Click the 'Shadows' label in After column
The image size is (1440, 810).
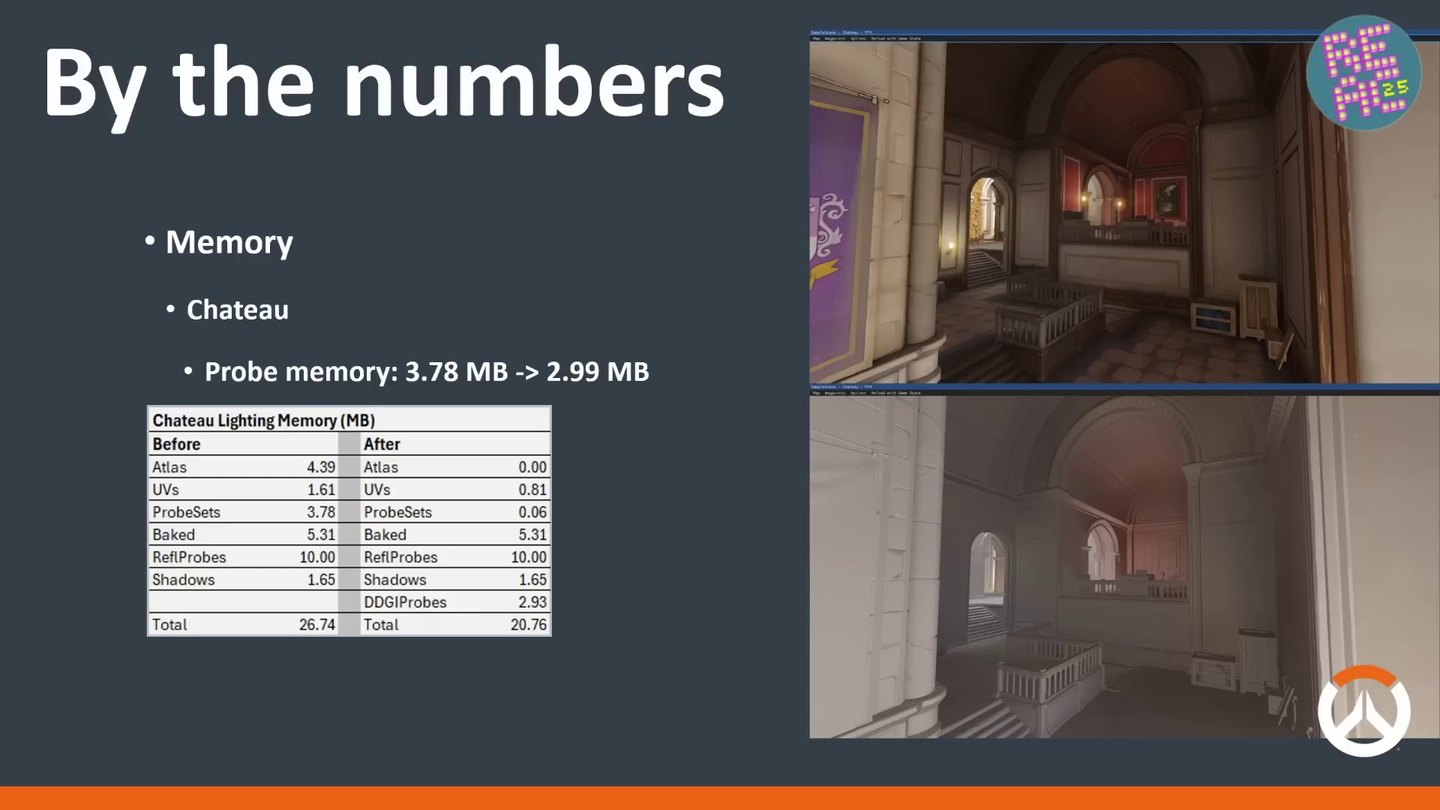(x=395, y=580)
